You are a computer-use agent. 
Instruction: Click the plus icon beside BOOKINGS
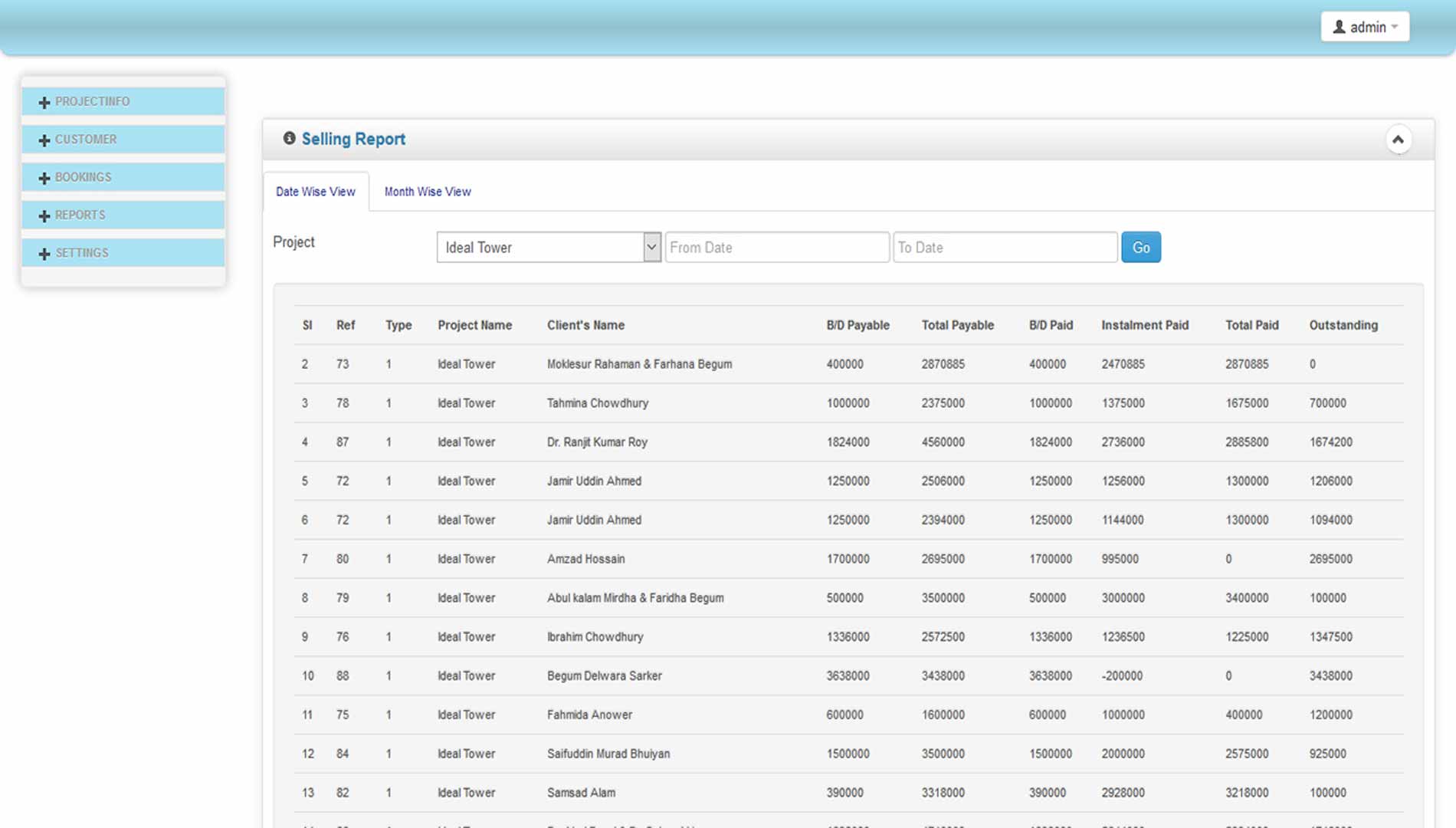[44, 178]
